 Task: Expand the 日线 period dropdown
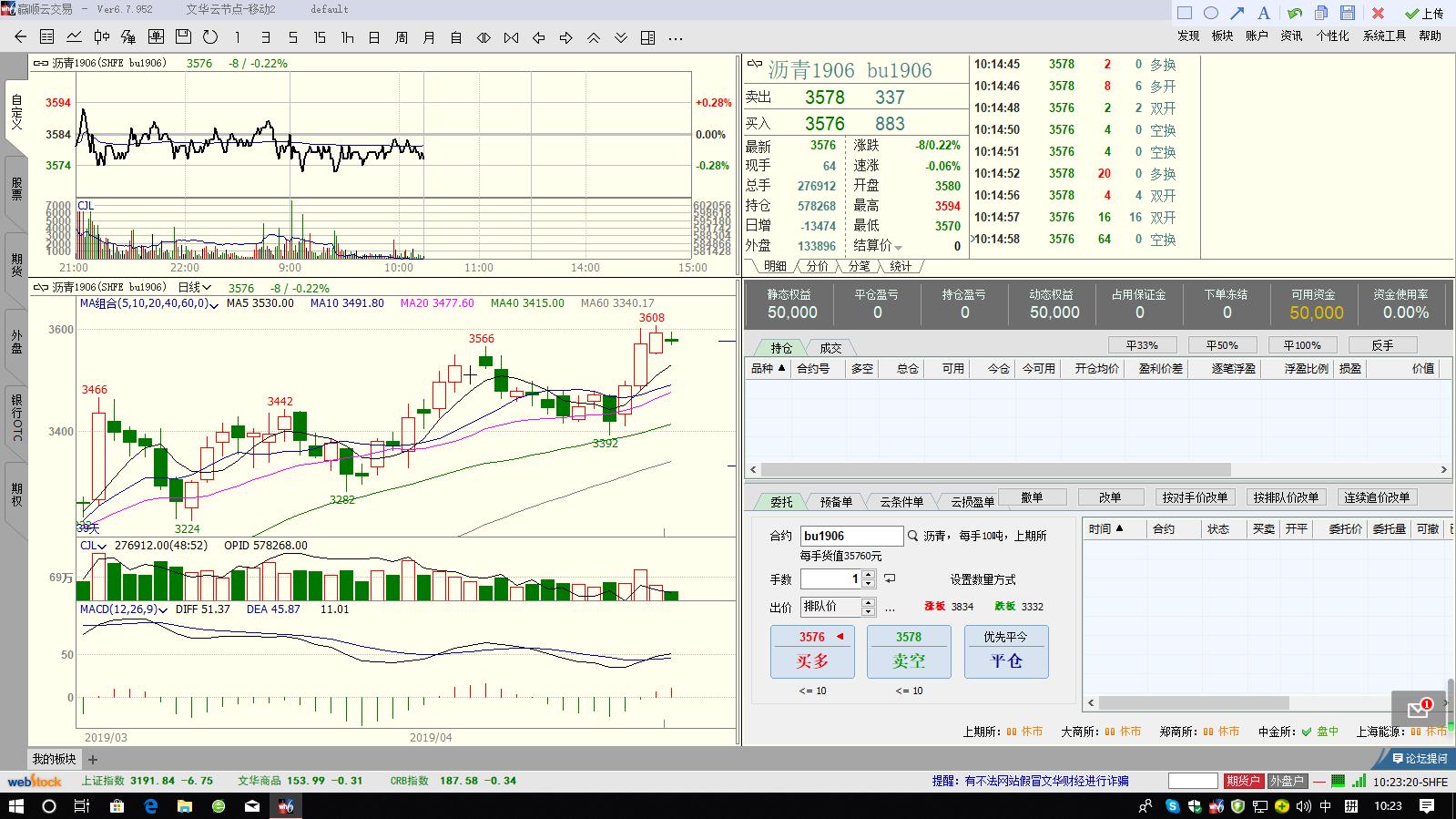point(194,288)
